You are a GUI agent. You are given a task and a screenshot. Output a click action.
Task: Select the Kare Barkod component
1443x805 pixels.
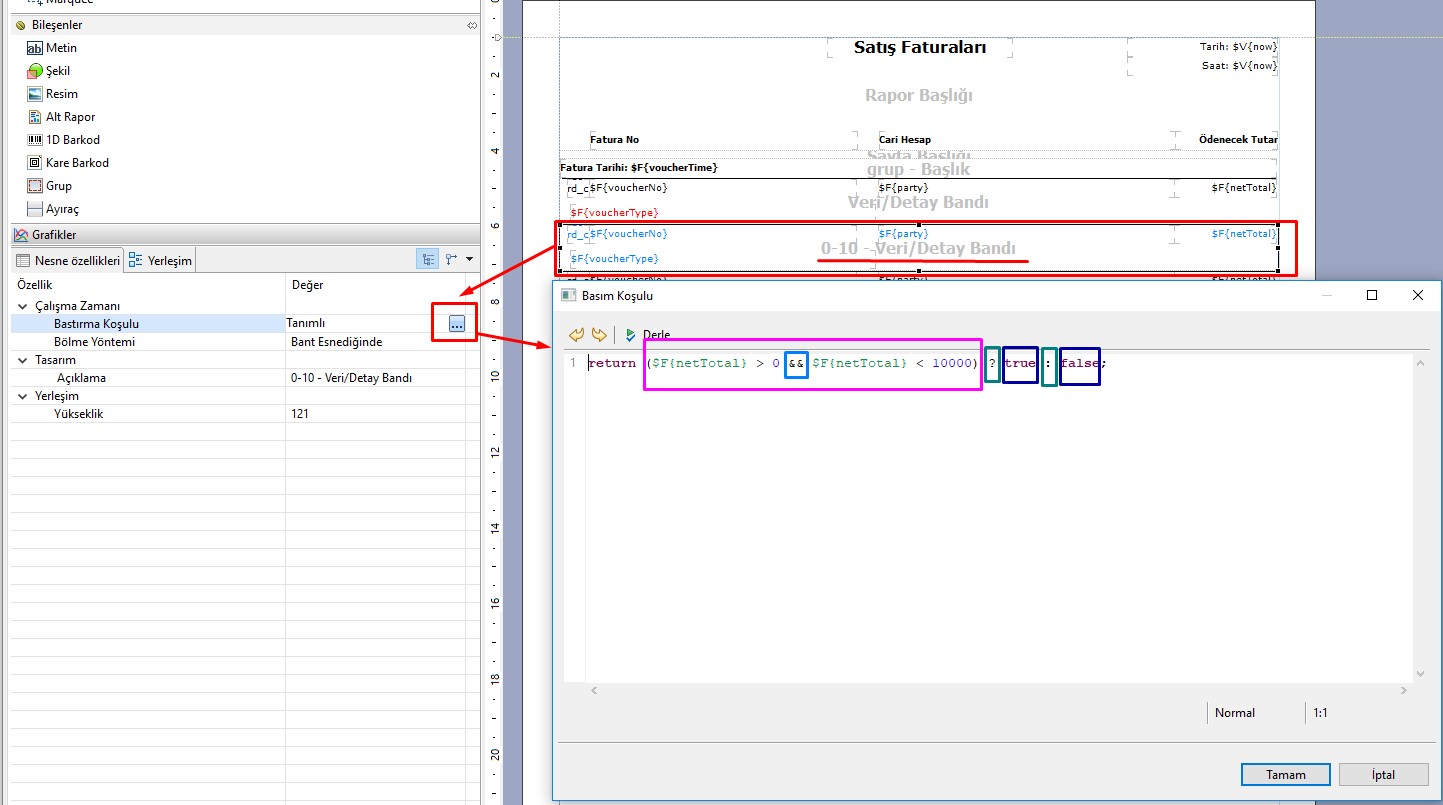pos(77,163)
